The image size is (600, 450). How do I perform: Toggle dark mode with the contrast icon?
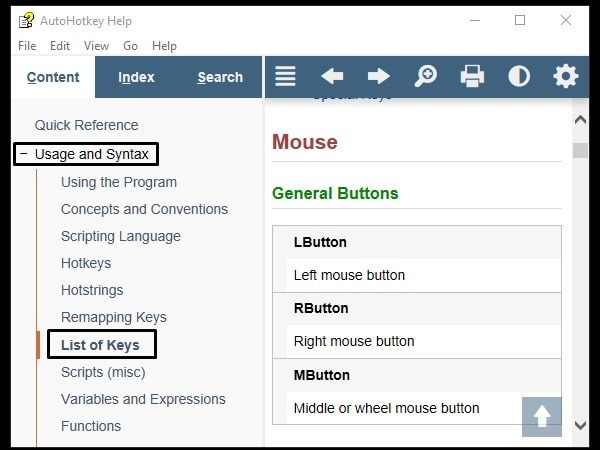point(519,76)
